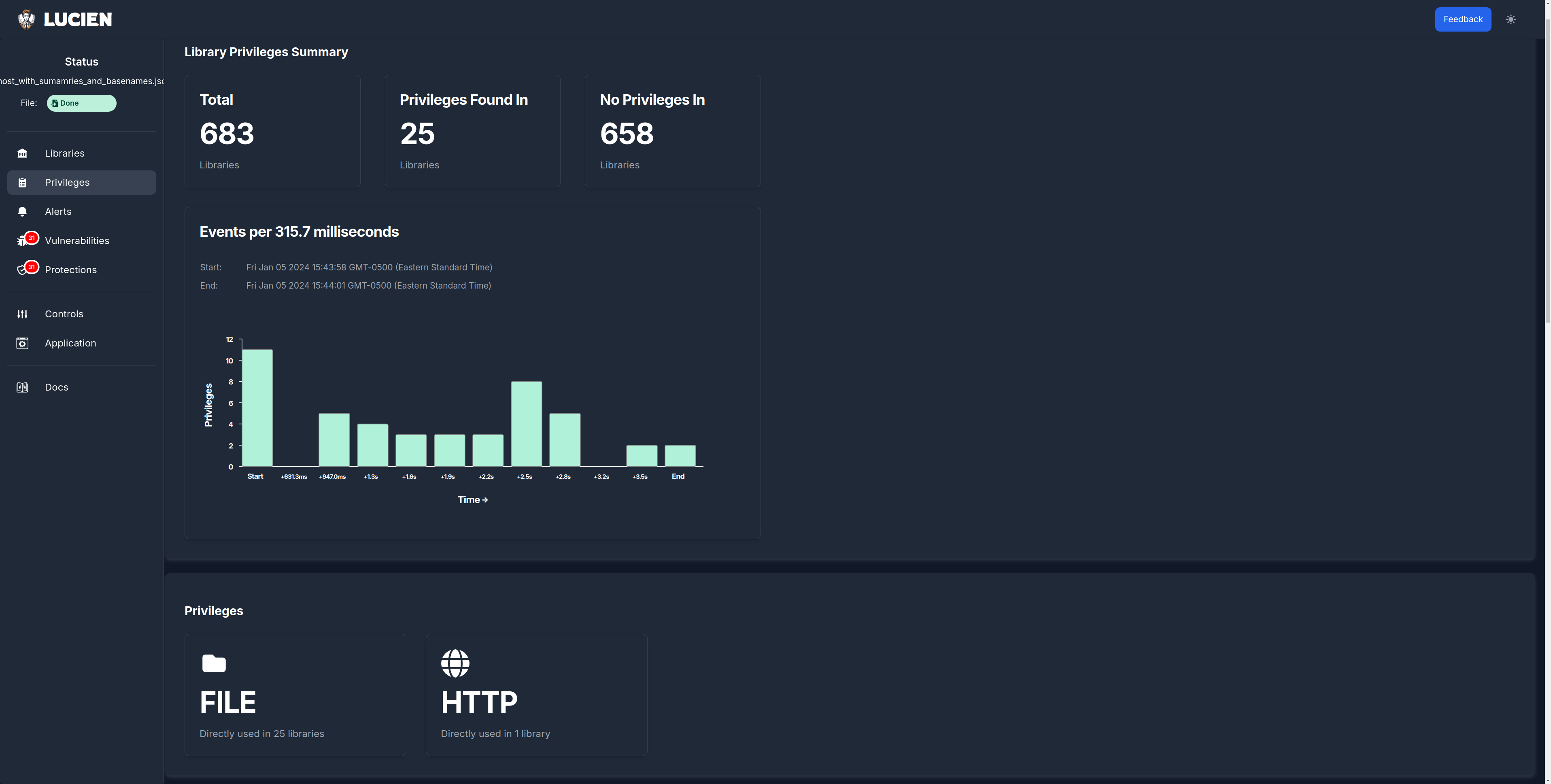
Task: Click the +2.5s bar in events chart
Action: [x=526, y=423]
